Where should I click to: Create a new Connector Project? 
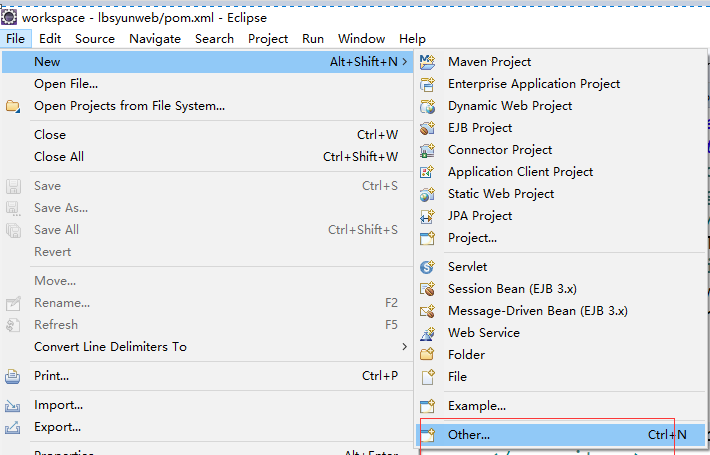coord(561,150)
